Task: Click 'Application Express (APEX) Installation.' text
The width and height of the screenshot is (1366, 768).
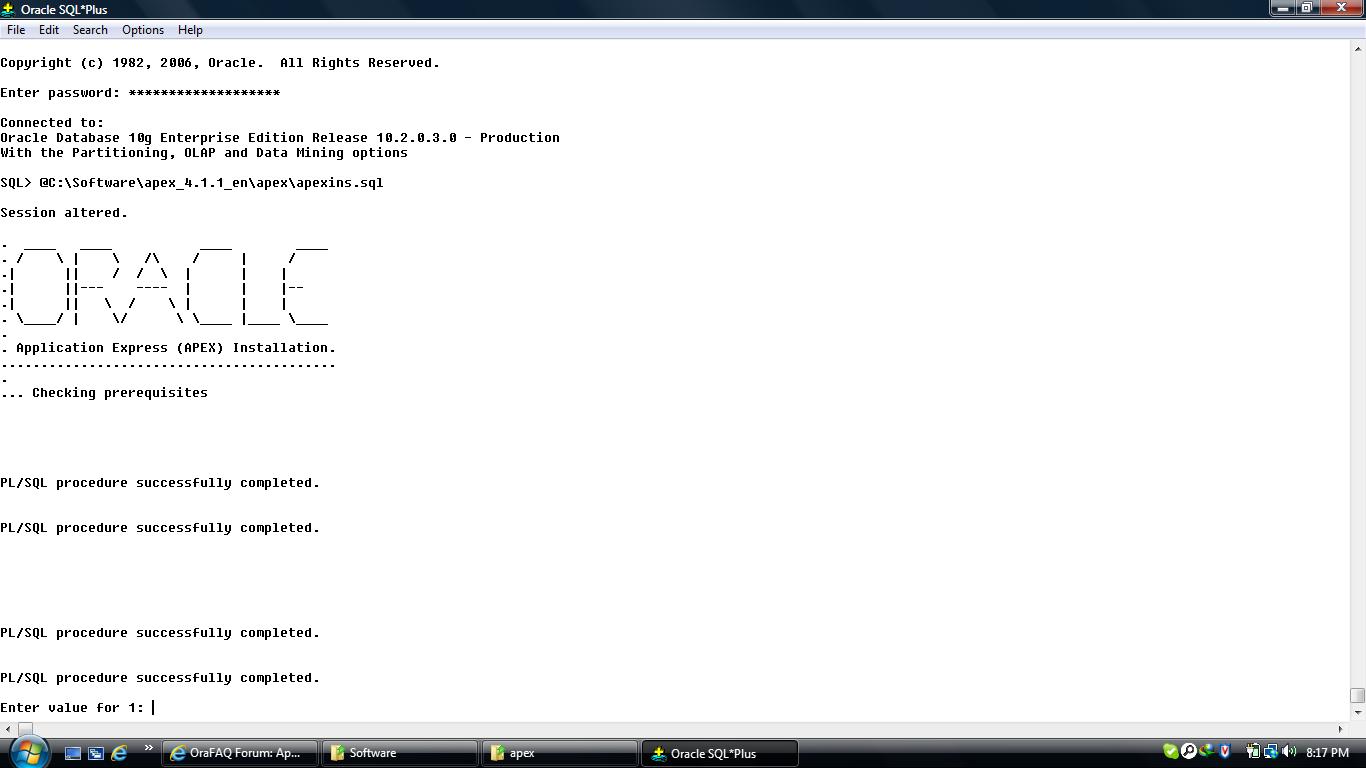Action: (x=176, y=348)
